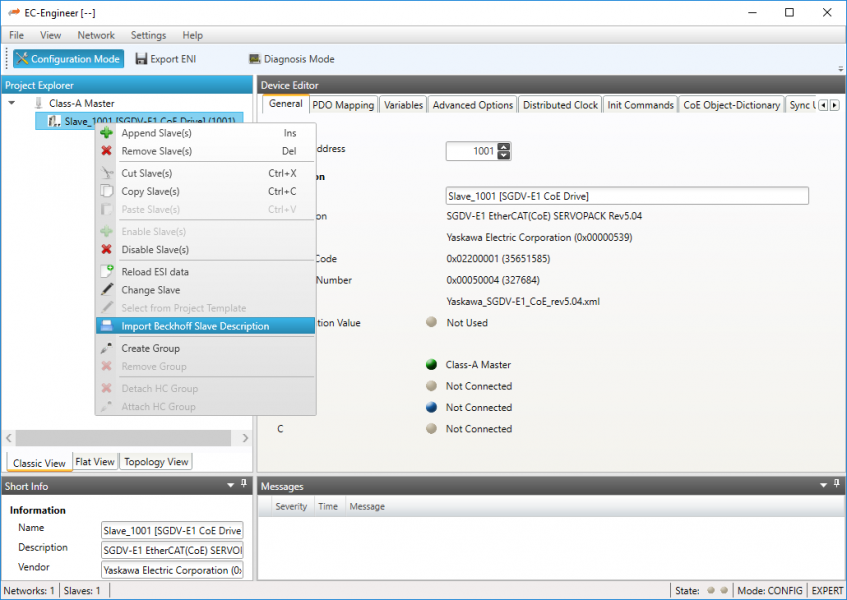Click Create Group in context menu
This screenshot has width=847, height=600.
coord(150,348)
